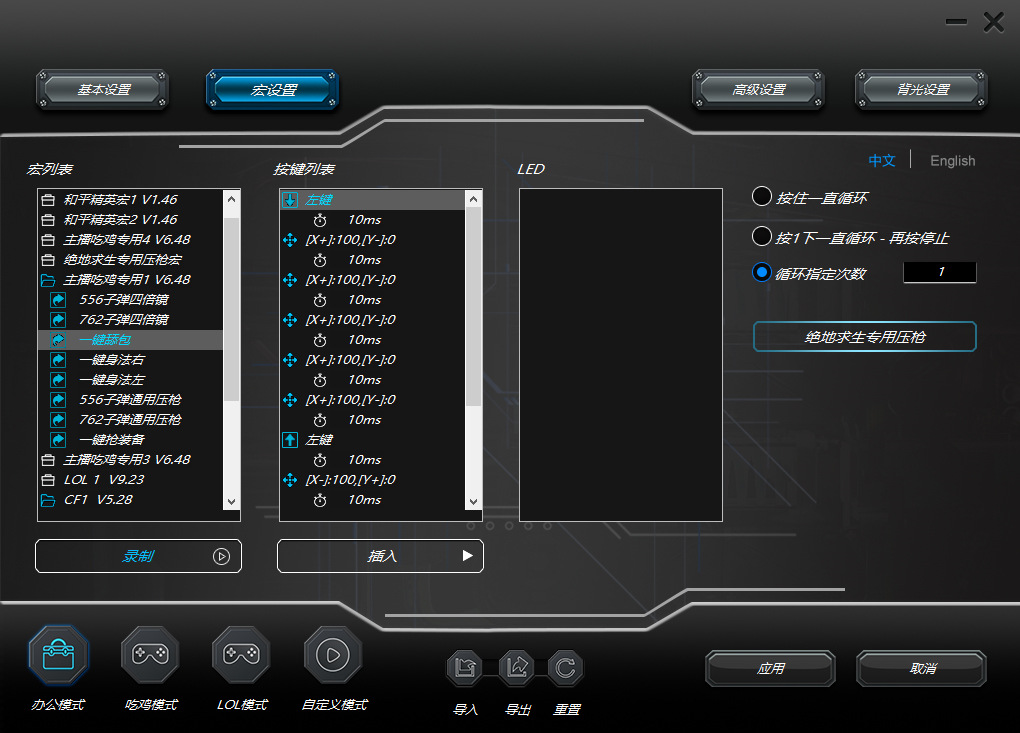Click the 导入 import icon
The image size is (1020, 733).
(x=464, y=667)
